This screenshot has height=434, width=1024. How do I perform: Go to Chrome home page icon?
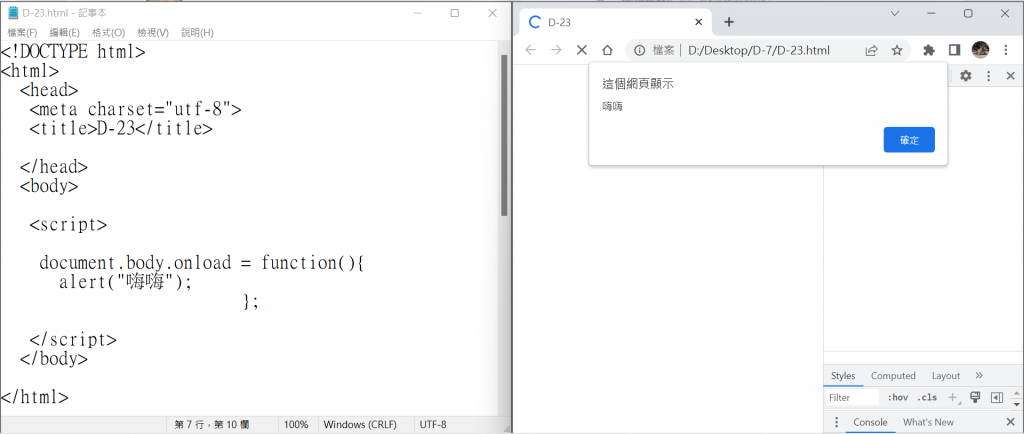(607, 50)
